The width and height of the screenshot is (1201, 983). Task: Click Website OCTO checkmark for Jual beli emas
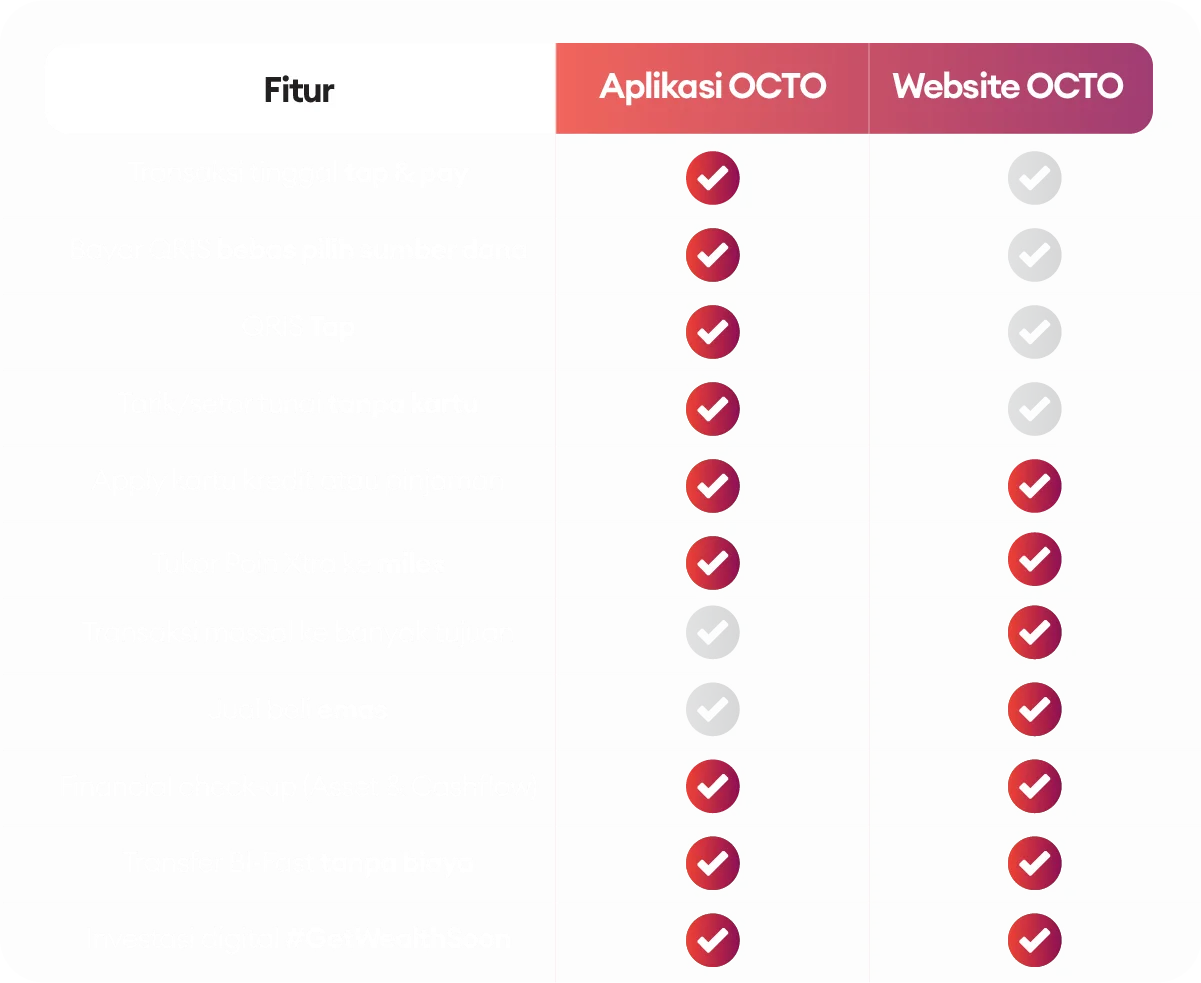1034,709
